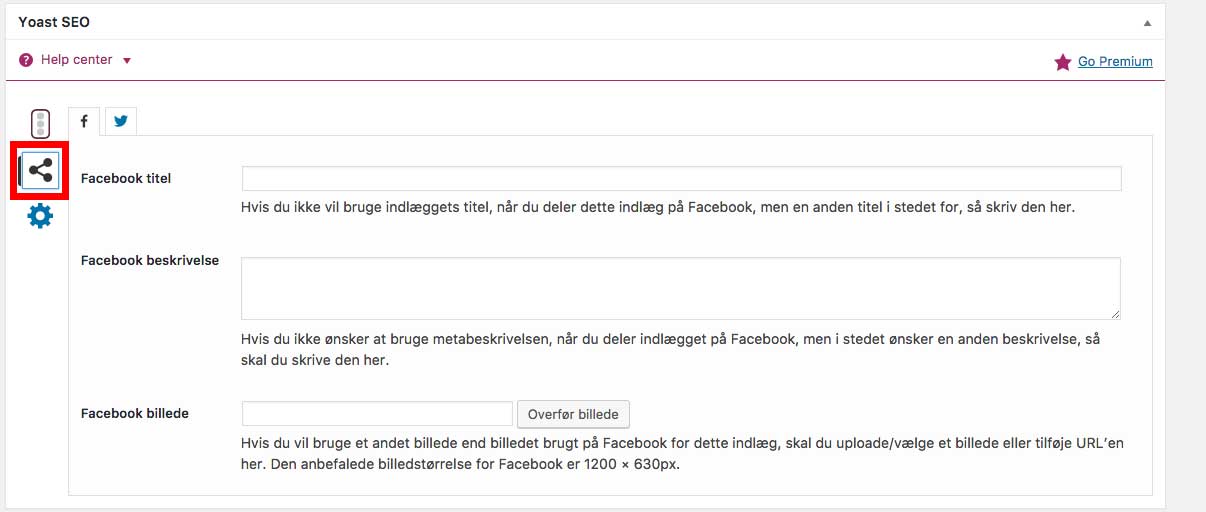This screenshot has height=512, width=1206.
Task: Select the Social share icon in sidebar
Action: coord(40,171)
